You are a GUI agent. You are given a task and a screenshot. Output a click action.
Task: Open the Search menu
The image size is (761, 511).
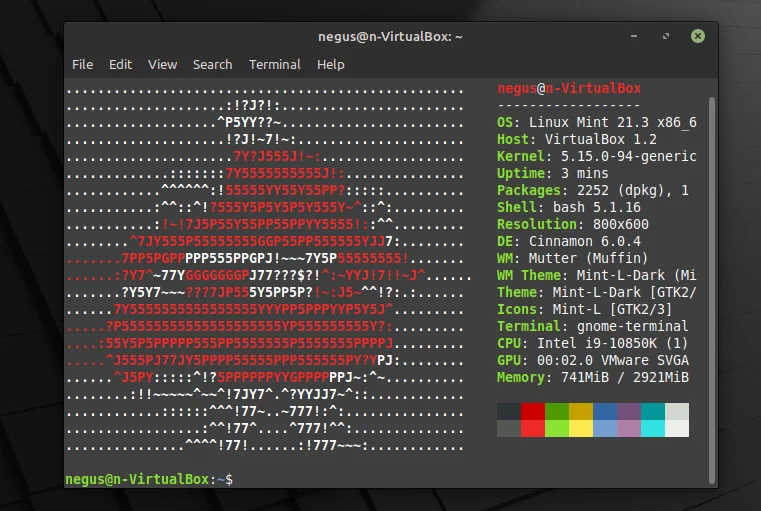tap(212, 64)
